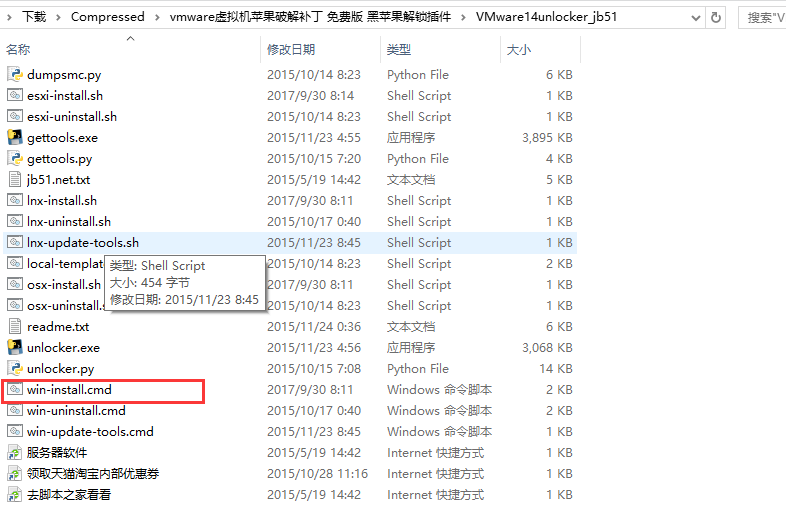The height and width of the screenshot is (521, 786).
Task: Click the file name lnx-uninstall.sh
Action: pos(69,222)
